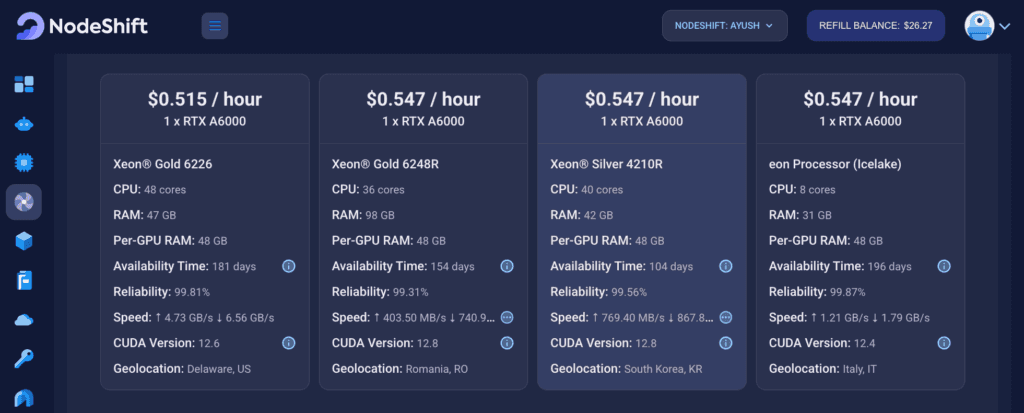Toggle the hamburger menu button
Viewport: 1024px width, 413px height.
(215, 26)
